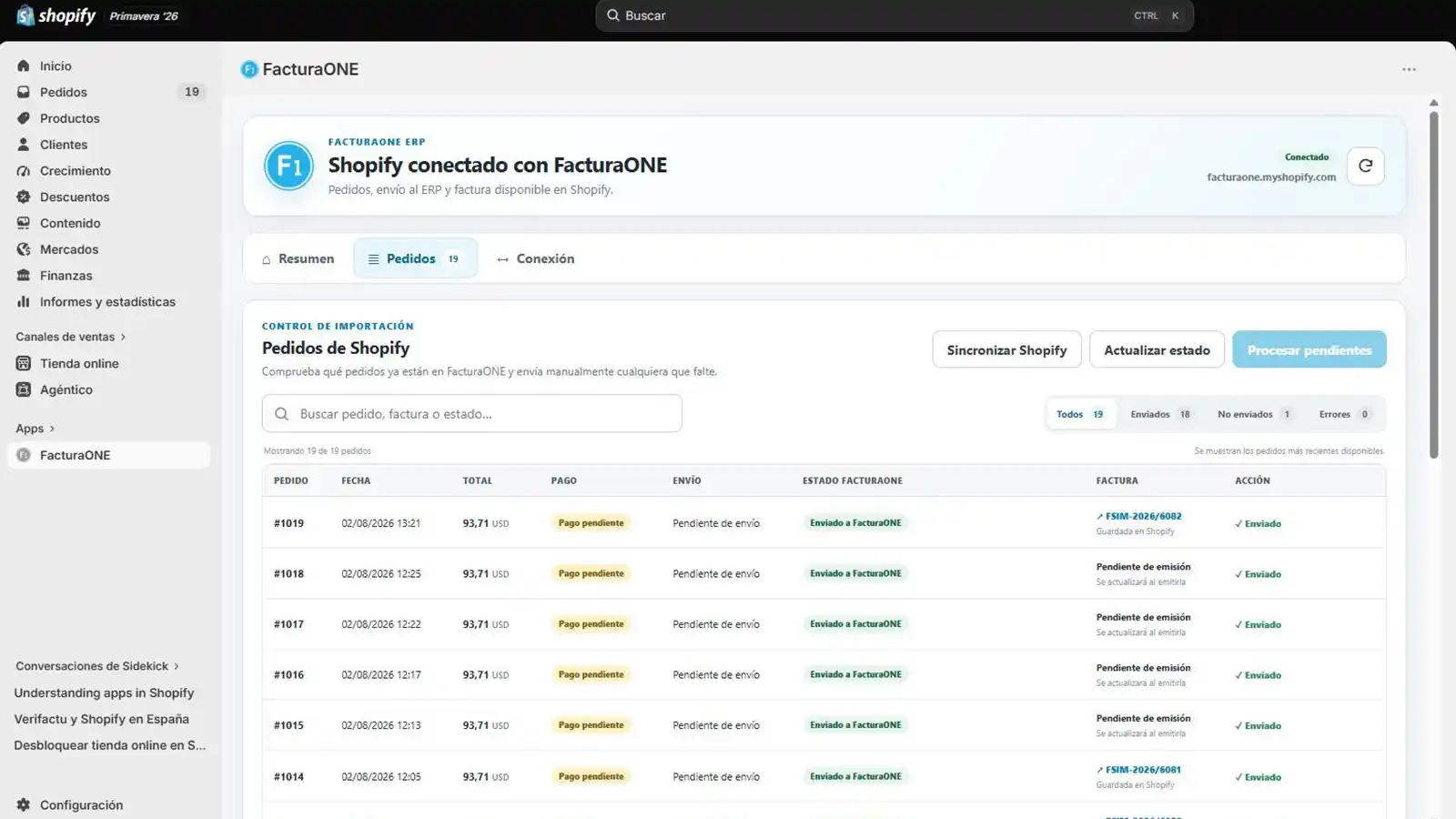The width and height of the screenshot is (1456, 819).
Task: Switch to the Resumen tab
Action: click(x=298, y=258)
